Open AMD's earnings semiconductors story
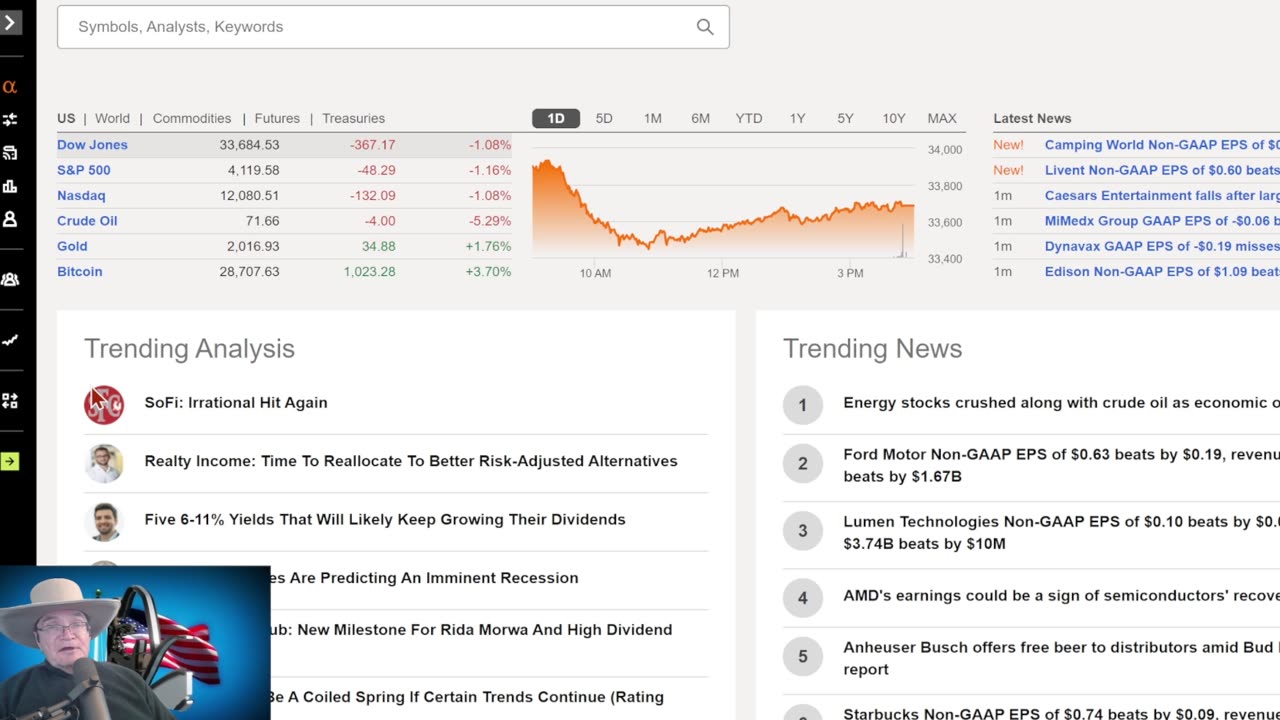The image size is (1280, 720). click(1061, 596)
